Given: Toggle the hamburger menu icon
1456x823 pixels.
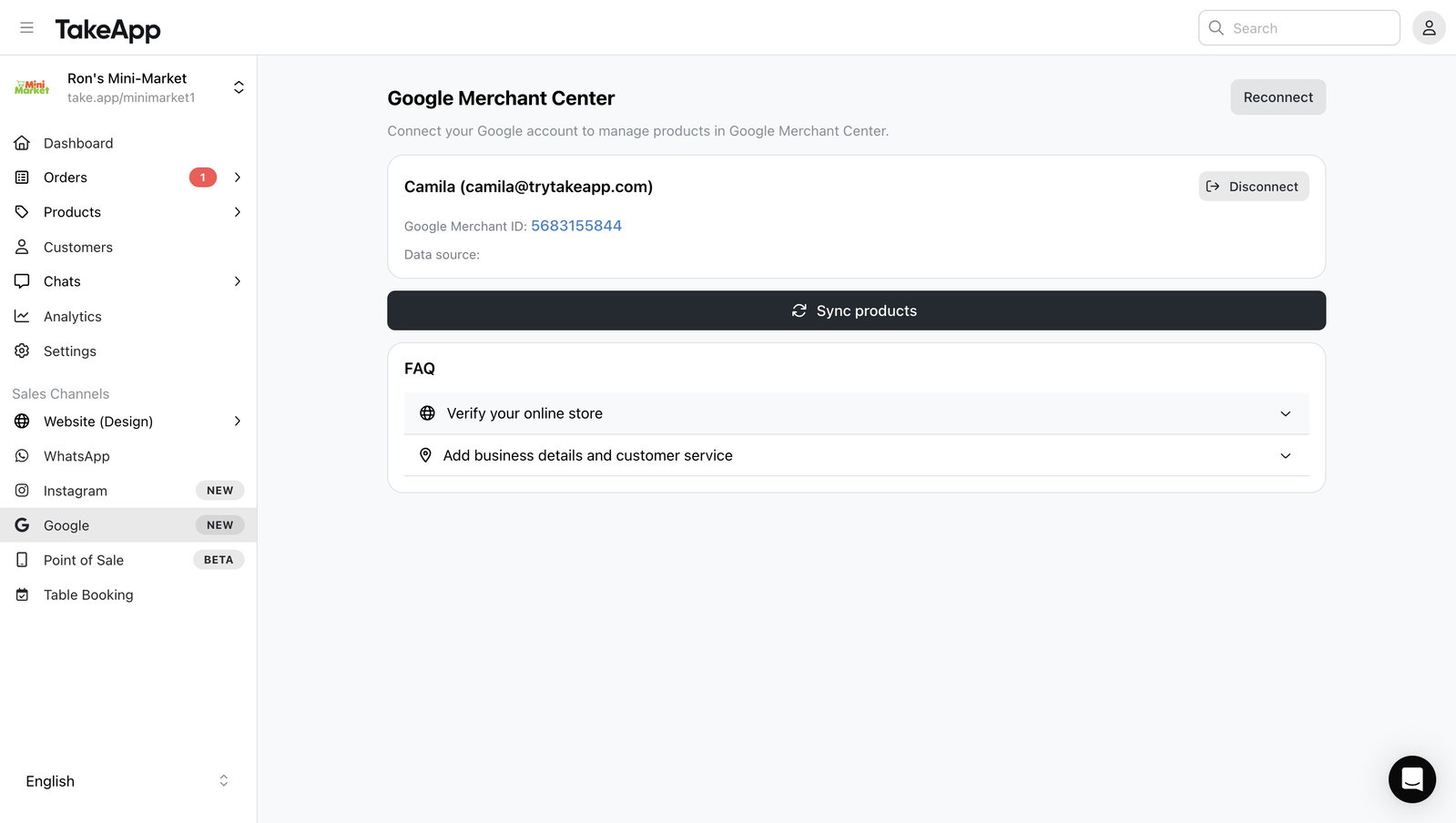Looking at the screenshot, I should point(26,28).
